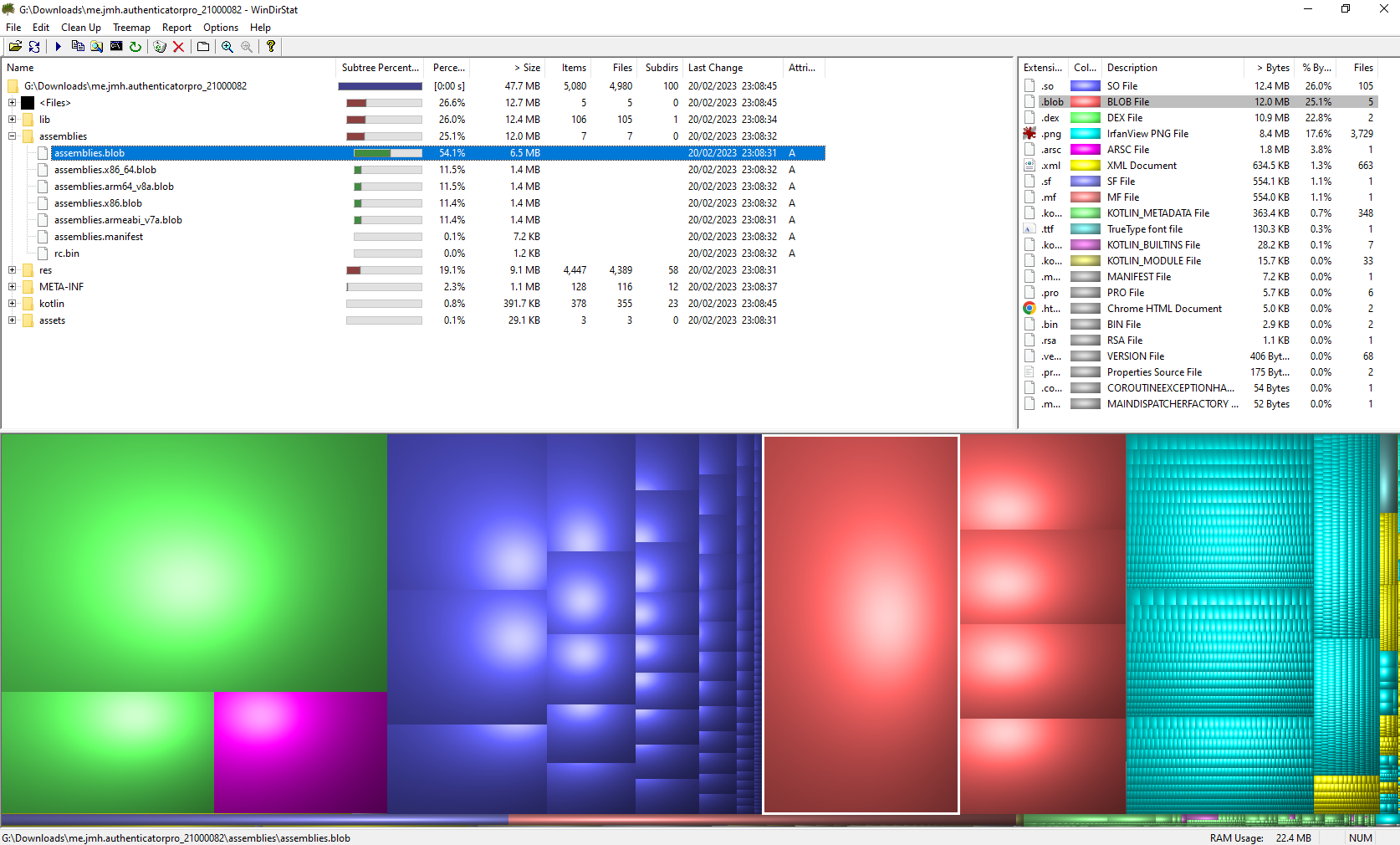Click the IrfanView icon beside .png extension

1030,133
